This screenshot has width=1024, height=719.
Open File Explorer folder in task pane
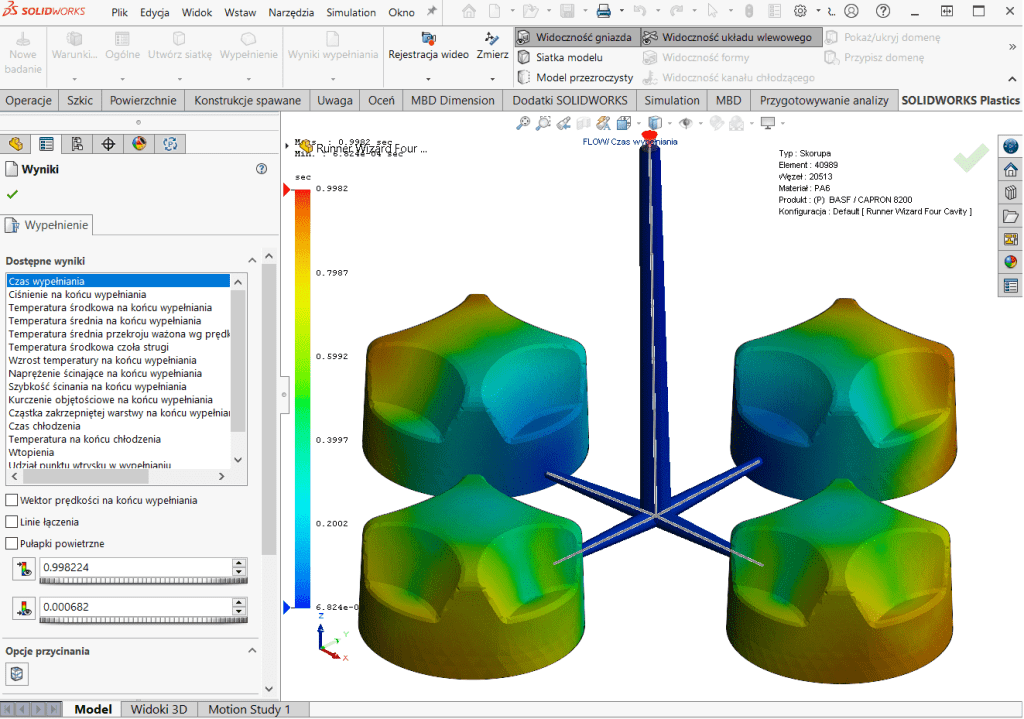click(x=1010, y=216)
